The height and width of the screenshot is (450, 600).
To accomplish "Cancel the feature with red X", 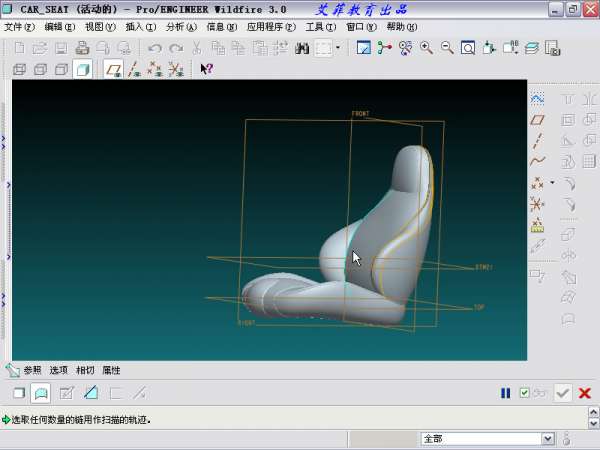I will tap(585, 393).
